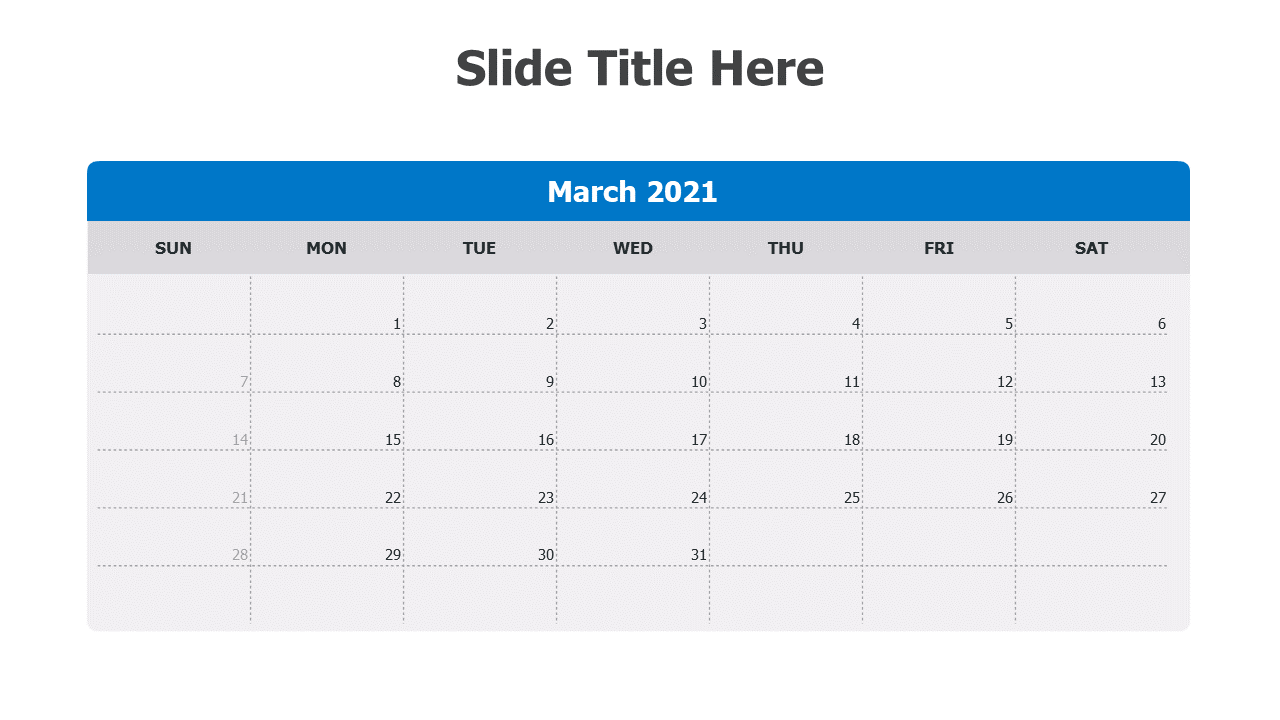The height and width of the screenshot is (720, 1280).
Task: Select greyed Sunday date 7
Action: [244, 382]
